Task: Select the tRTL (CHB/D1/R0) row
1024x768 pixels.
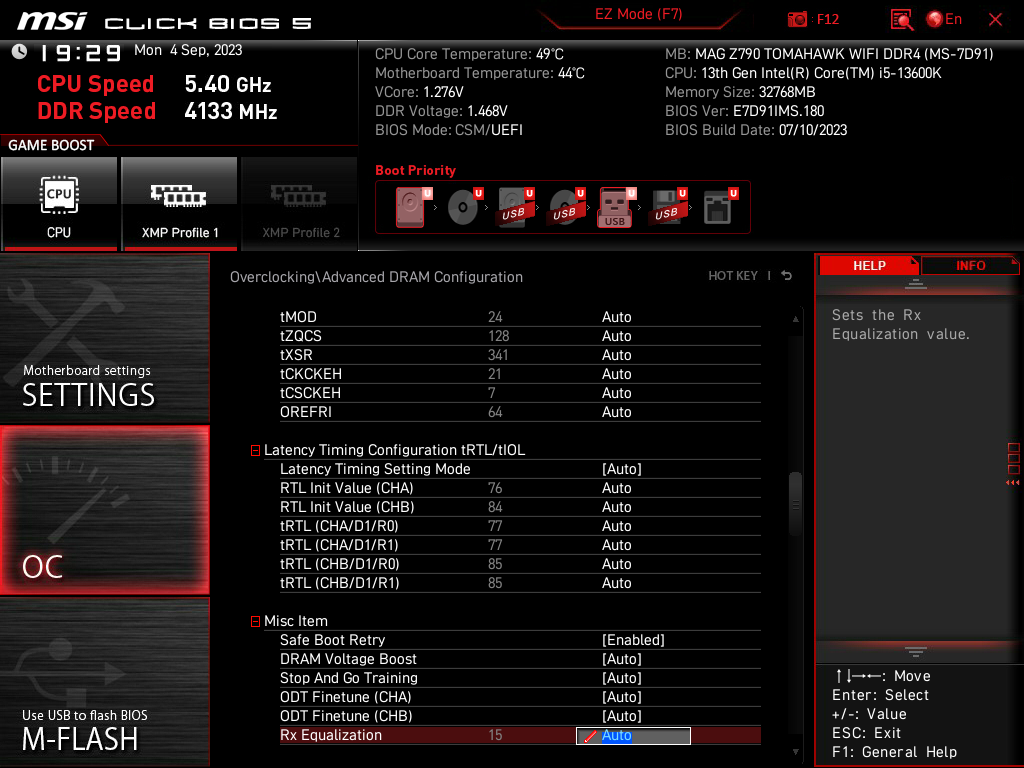Action: pos(520,564)
